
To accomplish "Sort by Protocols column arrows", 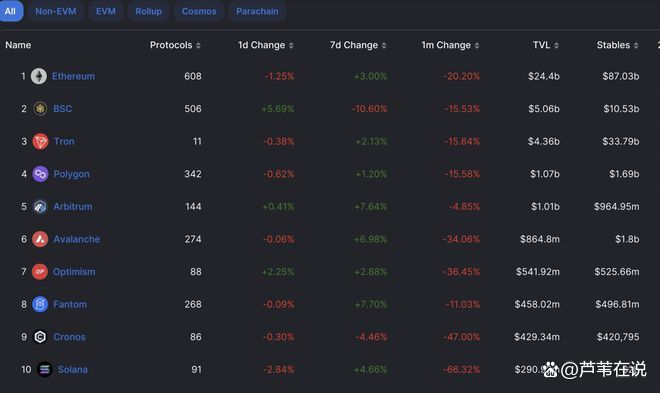I will click(198, 45).
